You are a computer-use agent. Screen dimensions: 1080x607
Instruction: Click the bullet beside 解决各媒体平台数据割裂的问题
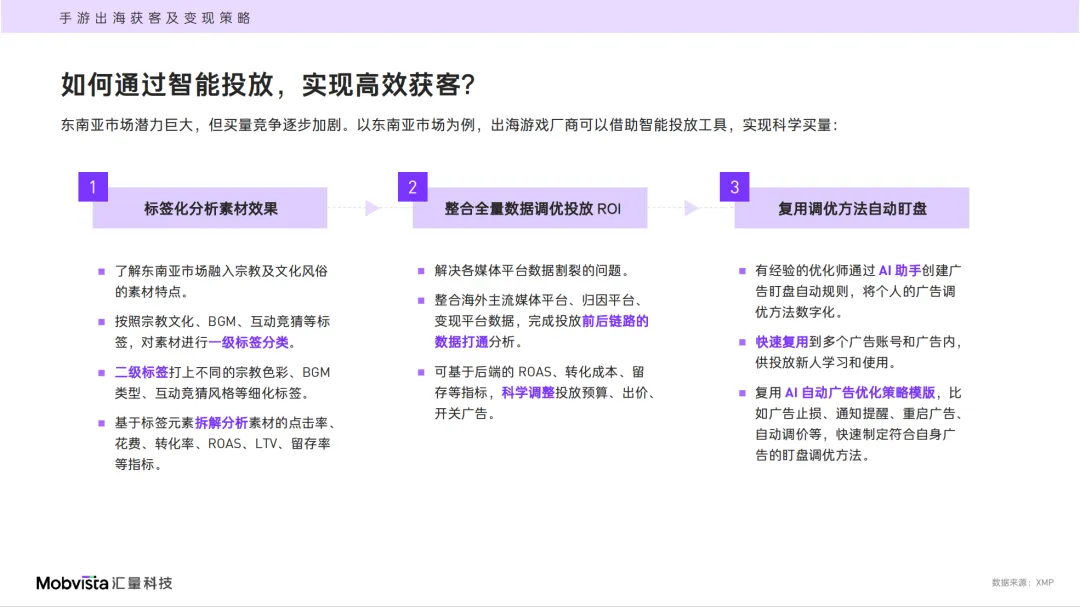pos(421,270)
